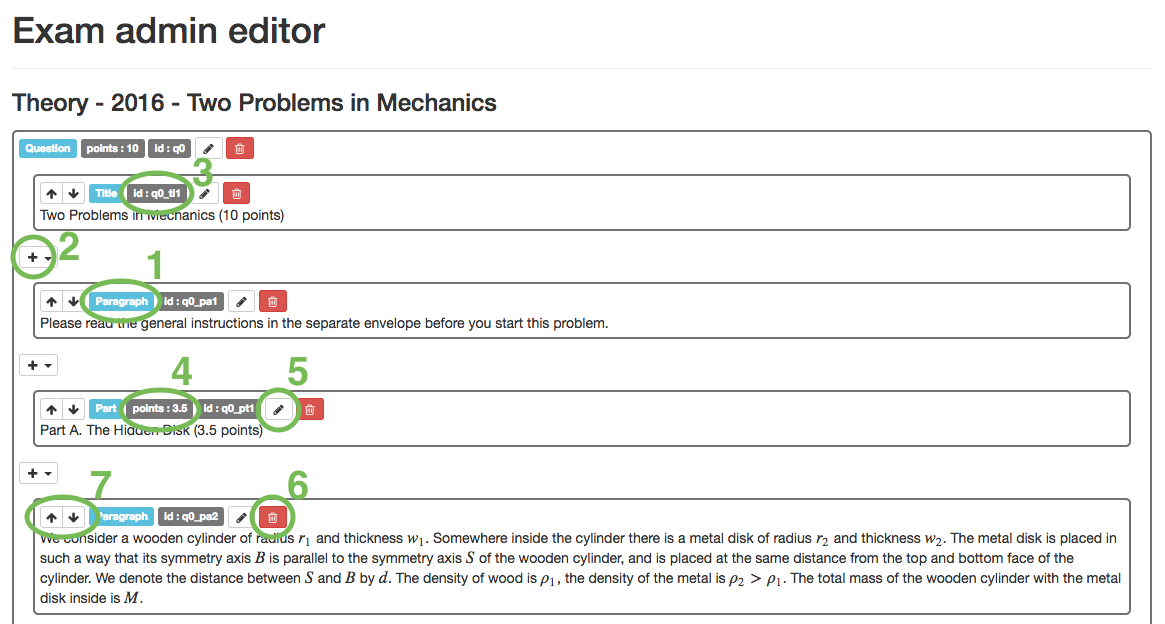Delete paragraph q0_pa1 with trash icon
1165x624 pixels.
tap(273, 301)
